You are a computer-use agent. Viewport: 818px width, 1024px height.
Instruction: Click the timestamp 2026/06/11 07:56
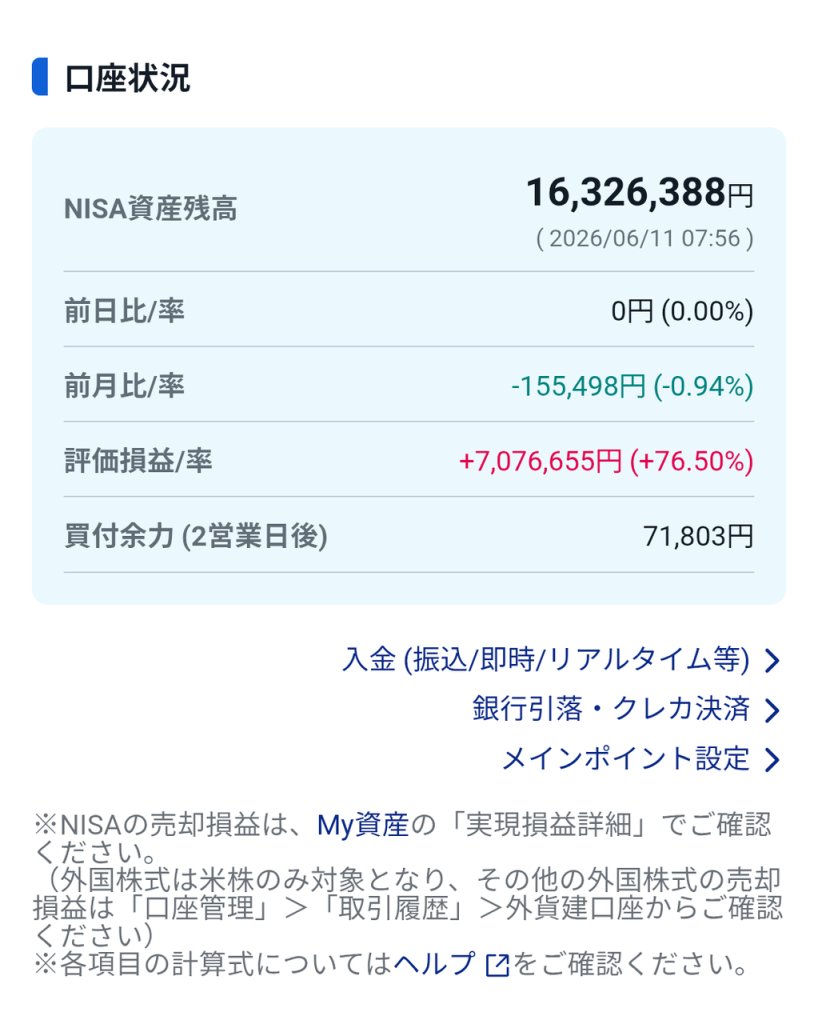click(x=645, y=239)
